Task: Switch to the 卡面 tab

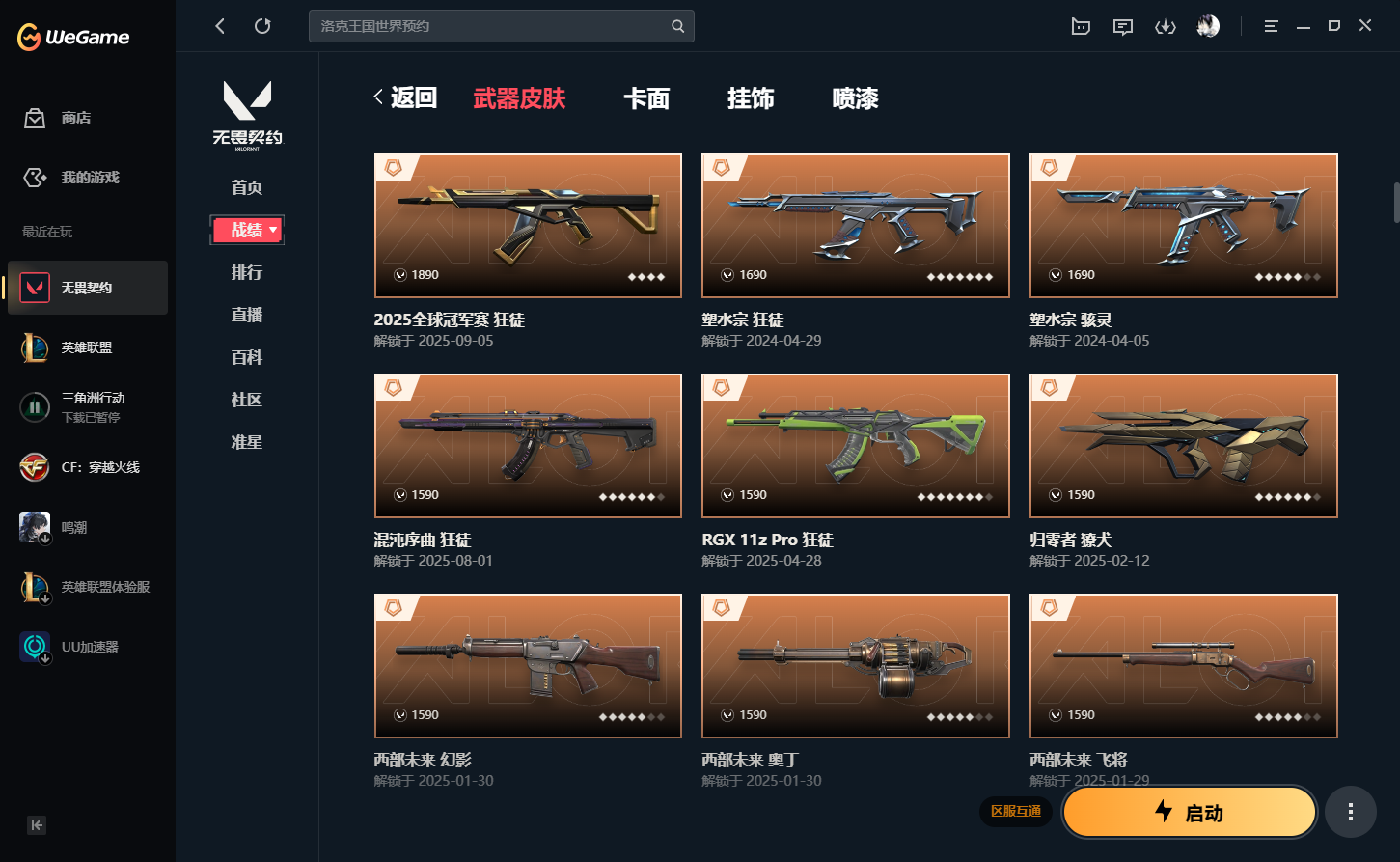Action: [646, 98]
